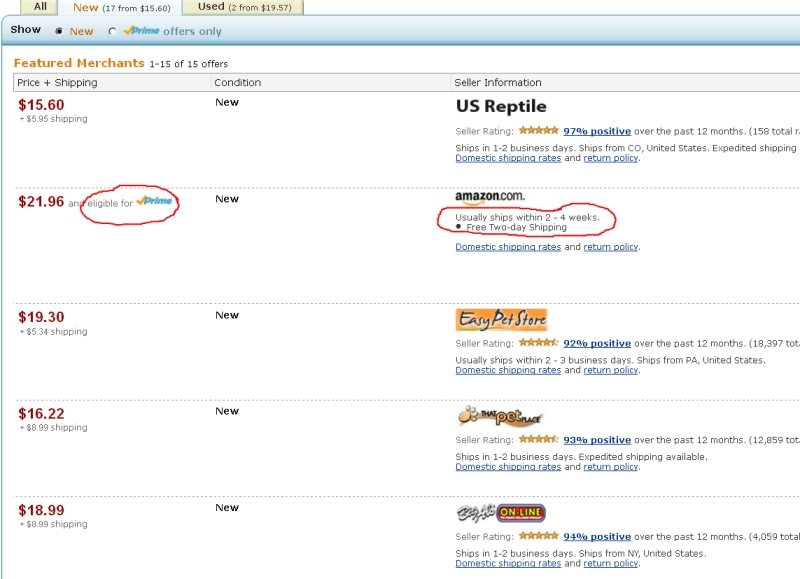Click the US Reptile seller name
The width and height of the screenshot is (800, 579).
501,106
